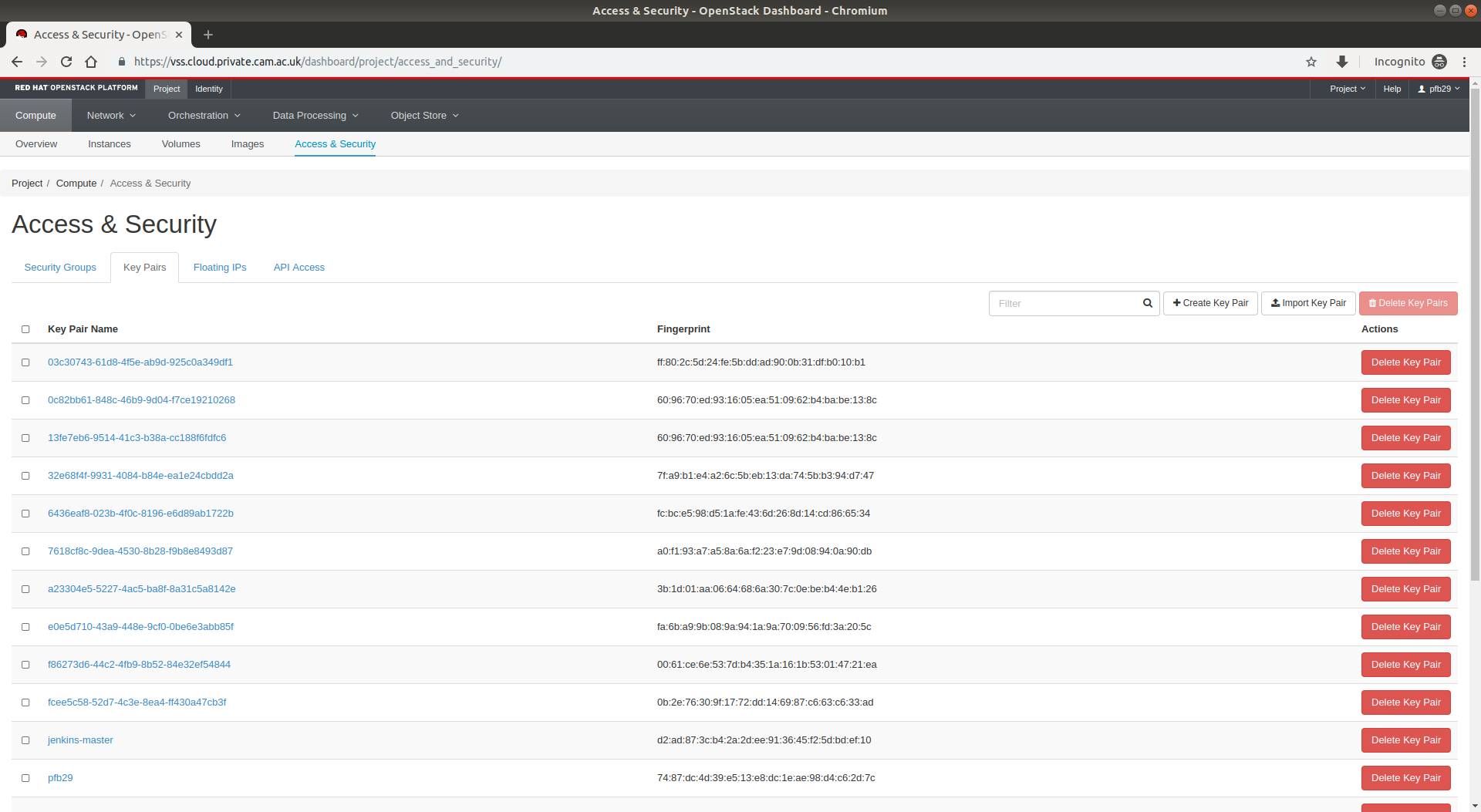Viewport: 1481px width, 812px height.
Task: Select the checkbox for the pfb29 key pair
Action: pyautogui.click(x=25, y=778)
